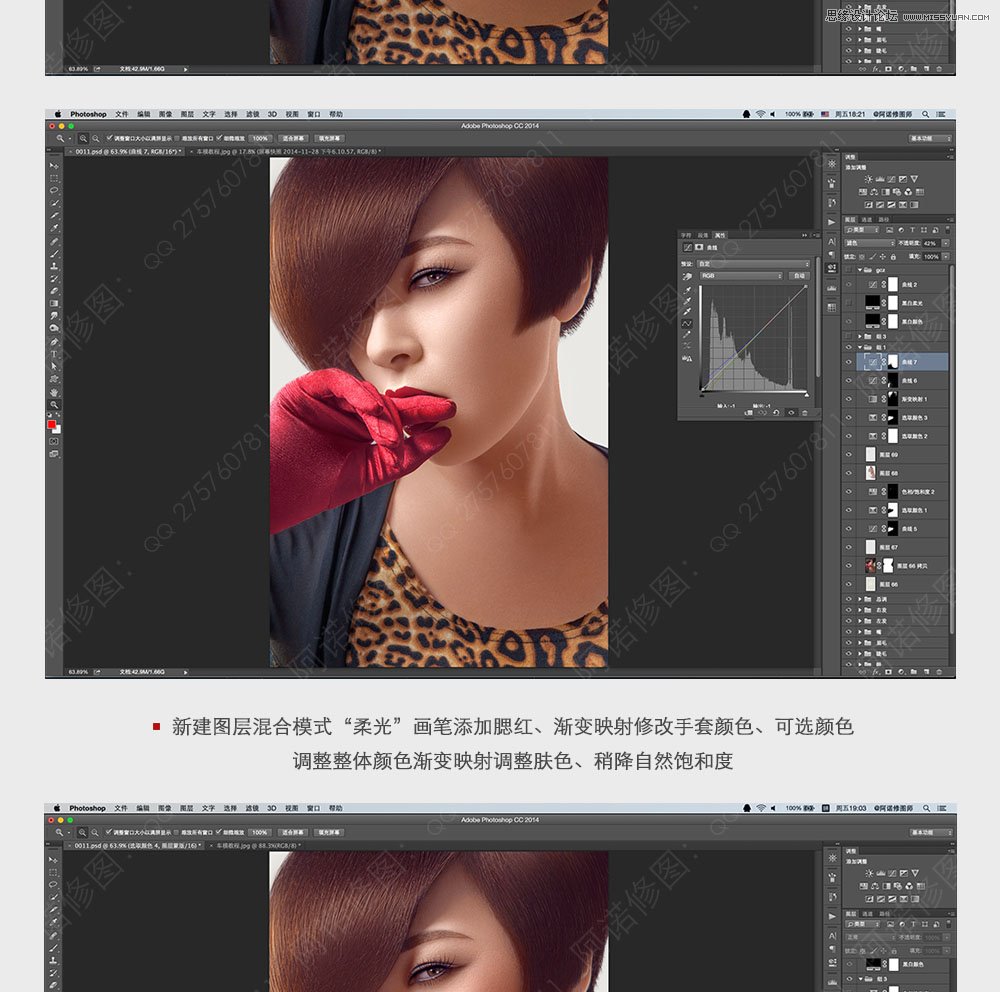Open the blend mode dropdown in Layers panel
This screenshot has width=1000, height=992.
coord(869,243)
